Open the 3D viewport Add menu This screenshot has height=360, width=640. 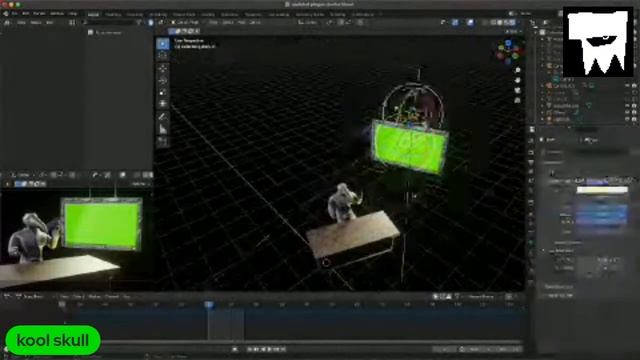(x=242, y=22)
